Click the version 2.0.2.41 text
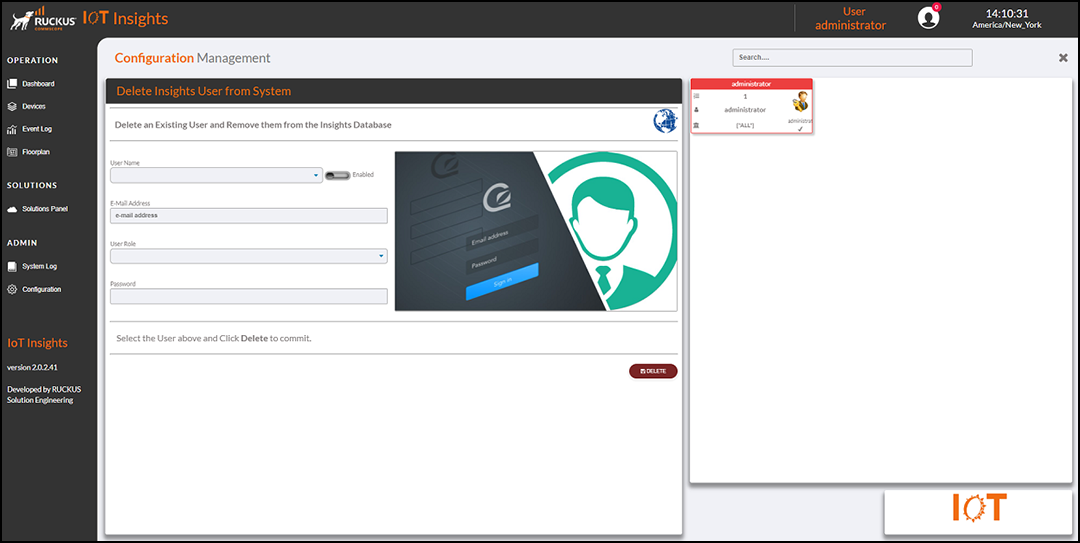1080x543 pixels. 32,368
